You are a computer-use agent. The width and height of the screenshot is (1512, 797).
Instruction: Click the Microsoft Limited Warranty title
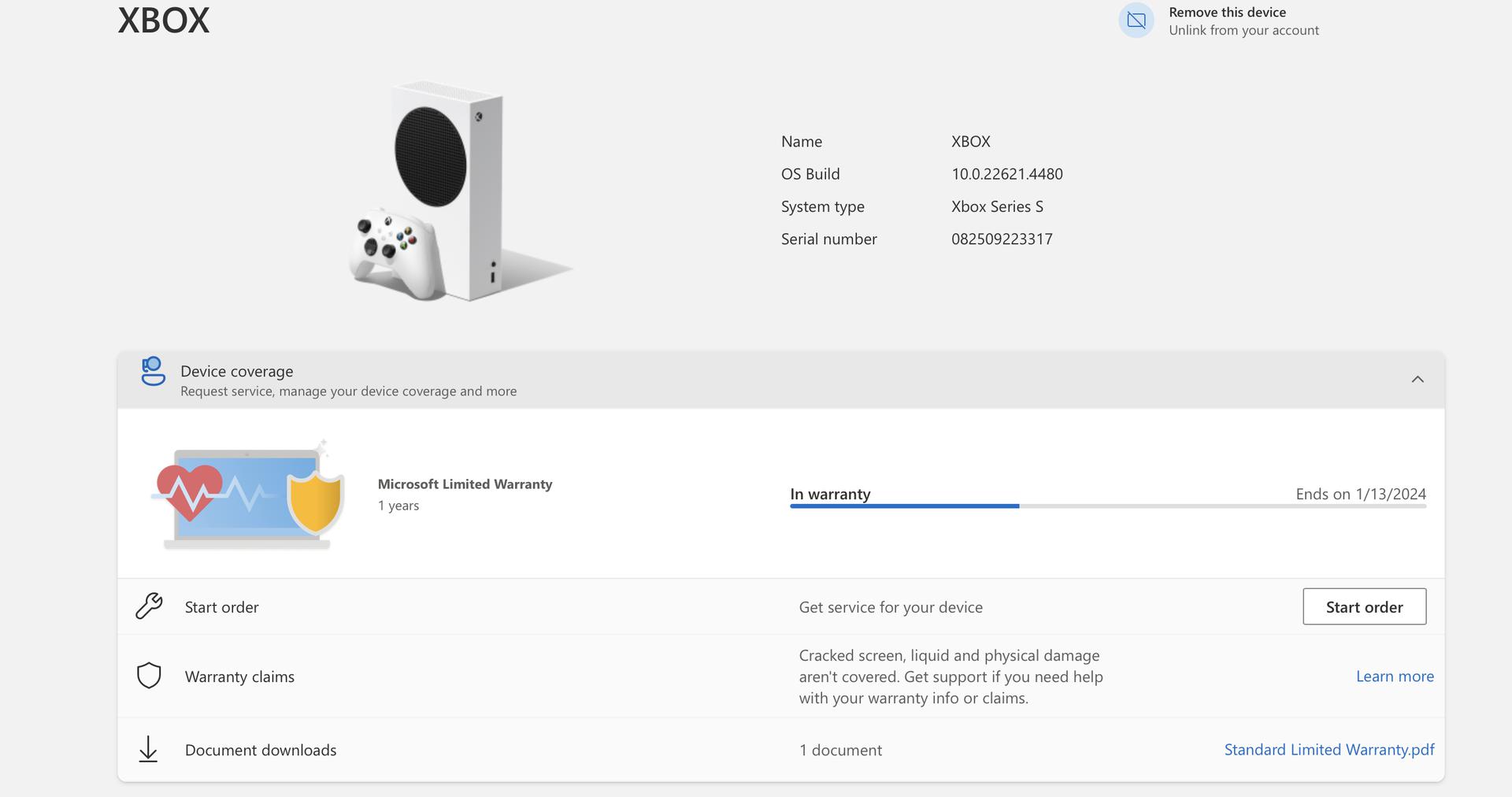(465, 484)
